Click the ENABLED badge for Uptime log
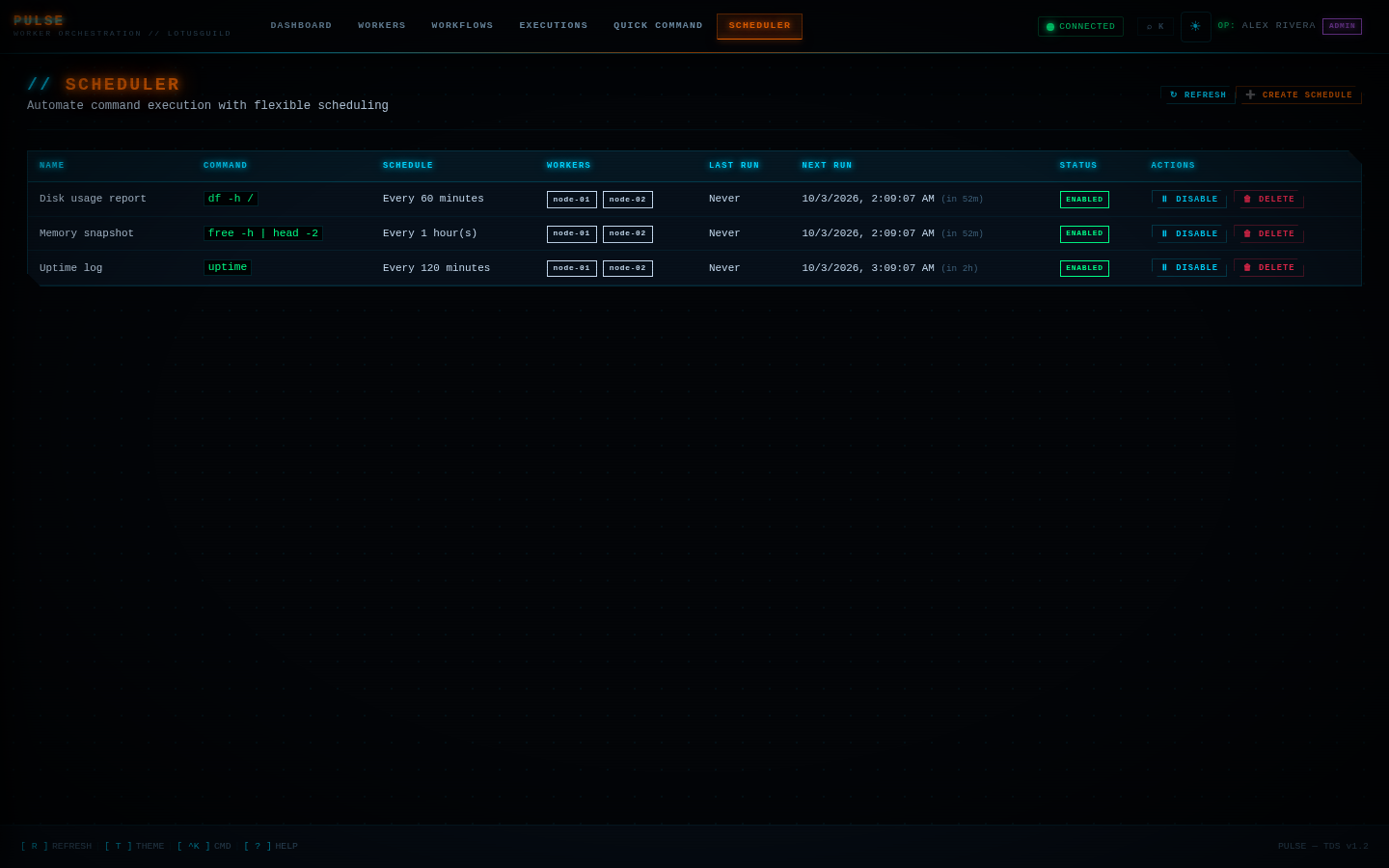 1084,268
